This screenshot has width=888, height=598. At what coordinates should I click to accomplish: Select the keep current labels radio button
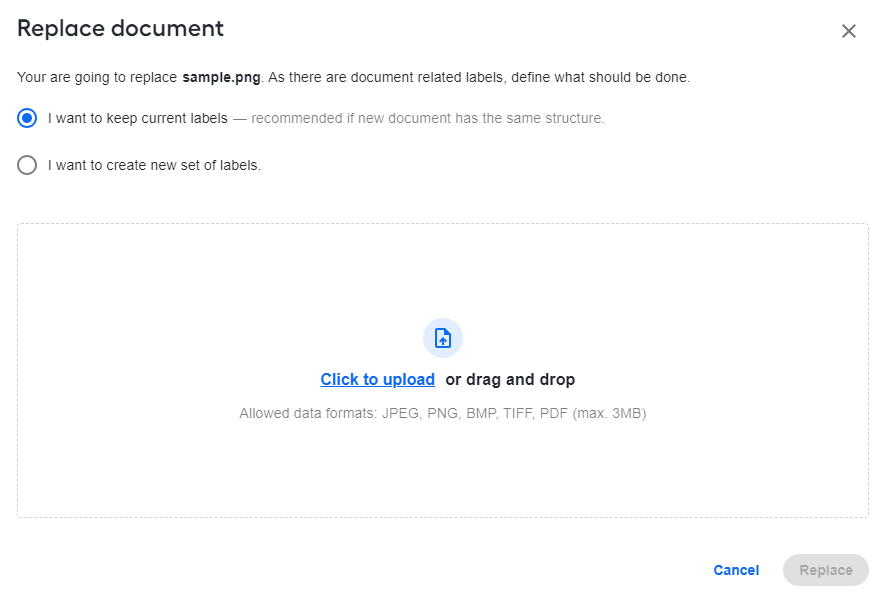[x=27, y=118]
